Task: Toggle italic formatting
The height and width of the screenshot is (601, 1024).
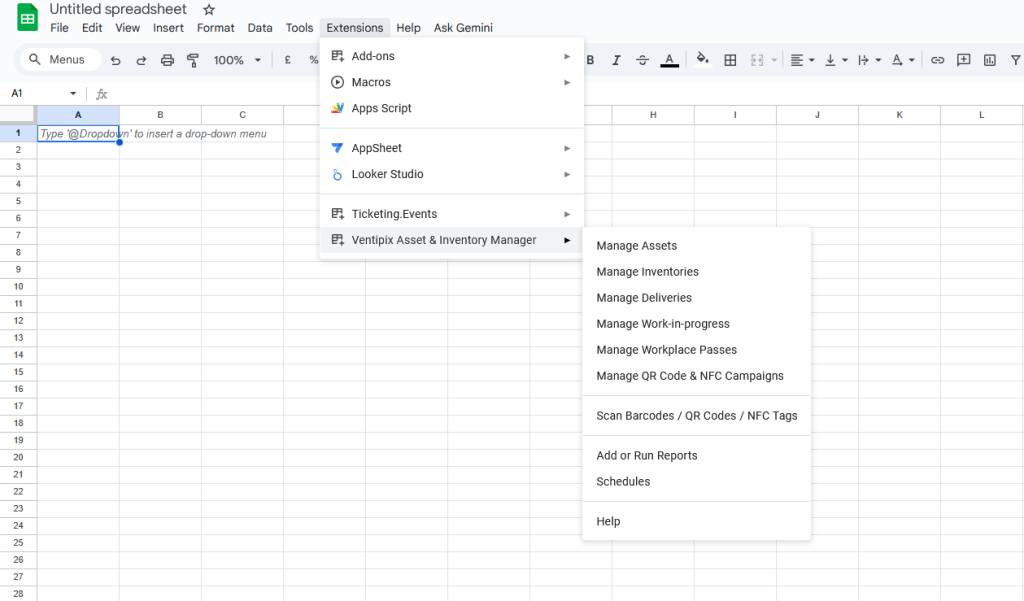Action: [616, 60]
